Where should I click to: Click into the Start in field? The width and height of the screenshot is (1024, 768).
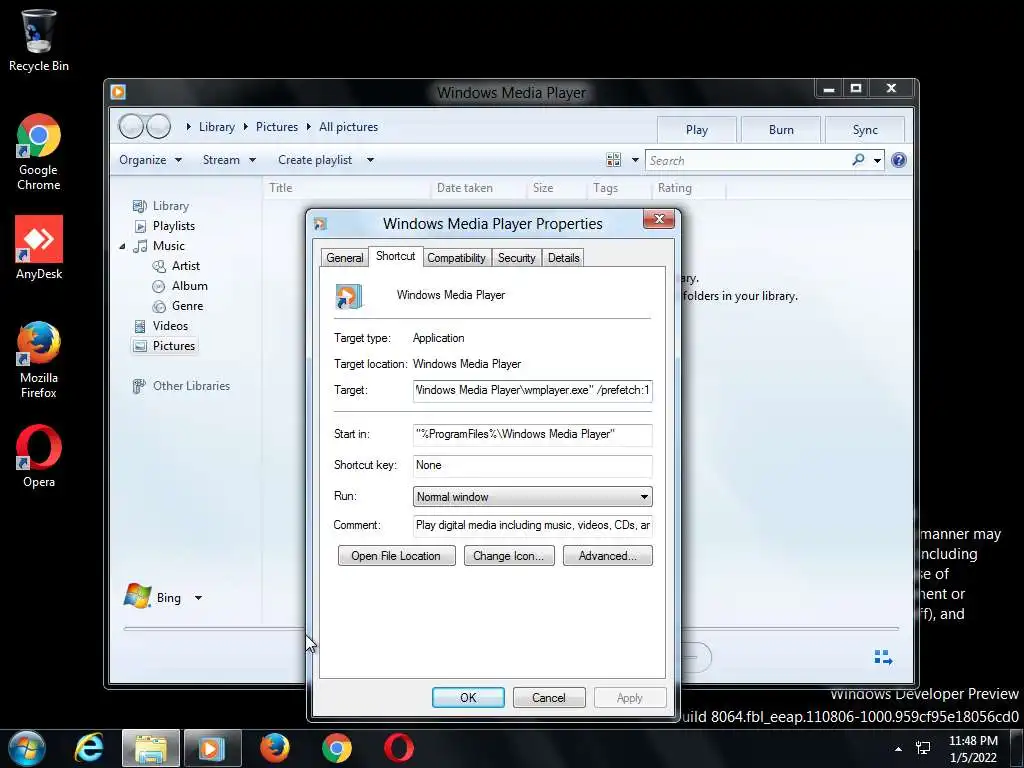pyautogui.click(x=532, y=434)
